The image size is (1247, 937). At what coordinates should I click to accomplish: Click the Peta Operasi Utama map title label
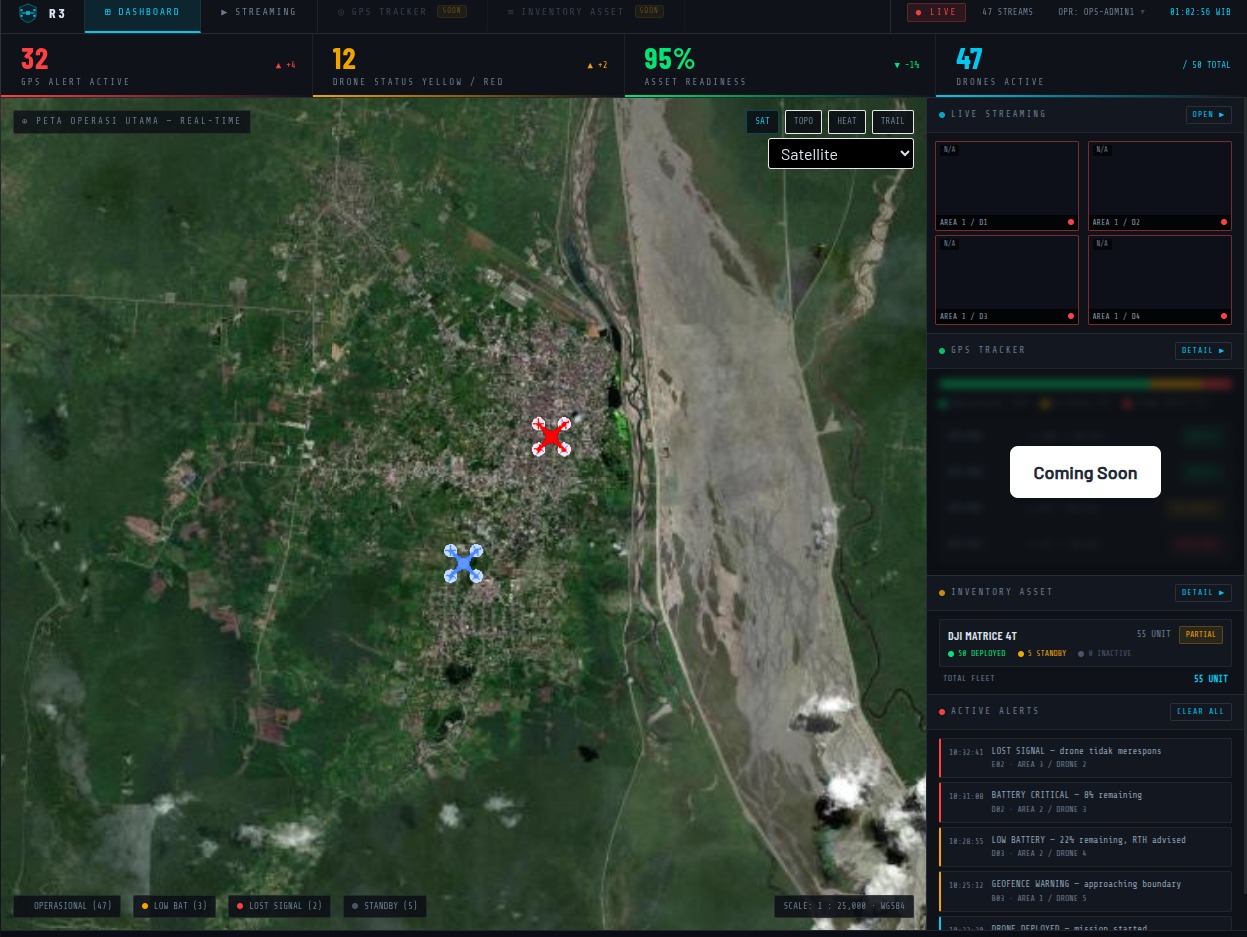(x=133, y=122)
